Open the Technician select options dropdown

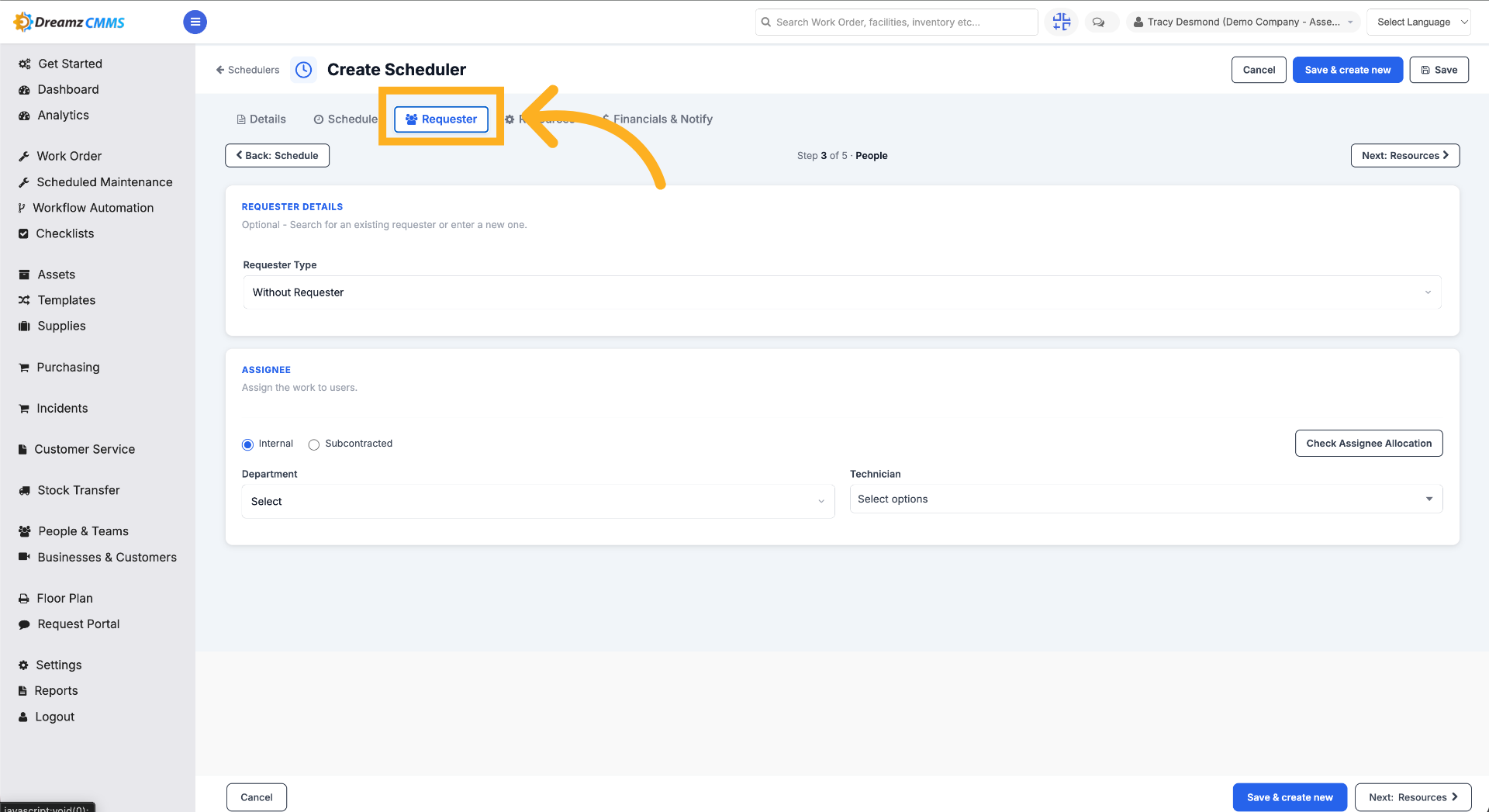point(1145,499)
